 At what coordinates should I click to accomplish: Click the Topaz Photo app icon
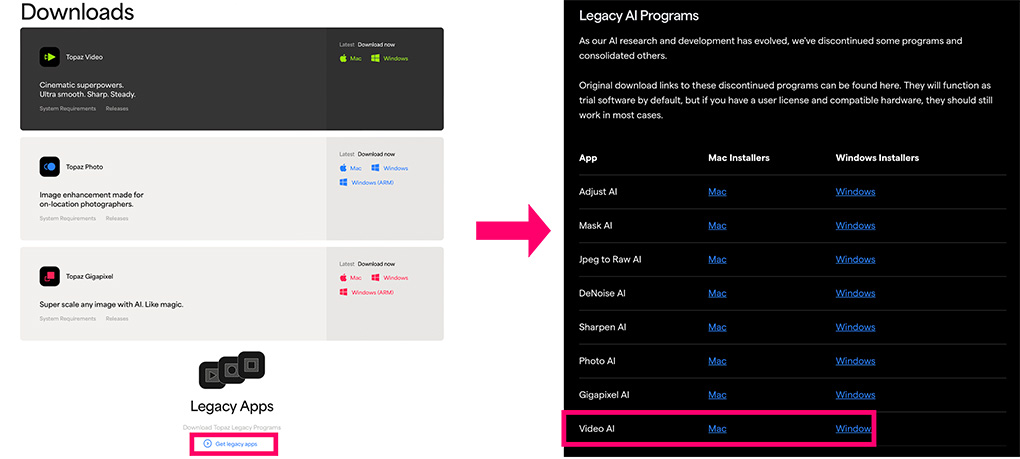point(50,167)
